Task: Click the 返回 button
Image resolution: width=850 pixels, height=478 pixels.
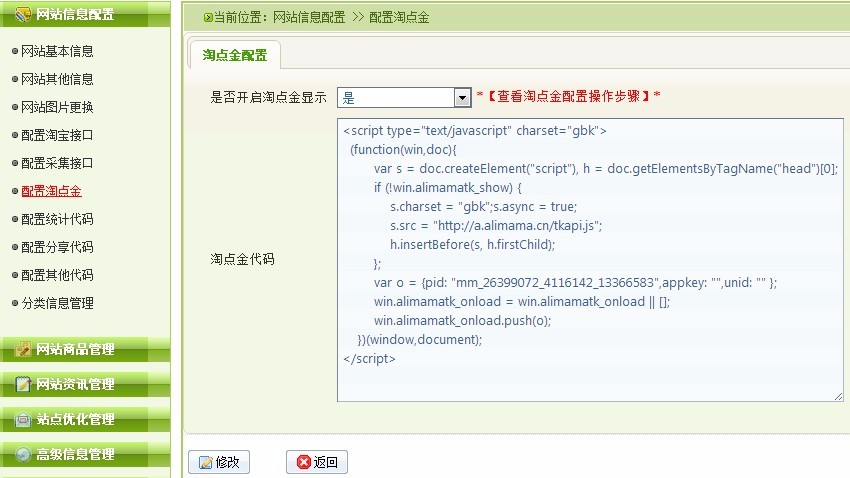Action: (317, 462)
